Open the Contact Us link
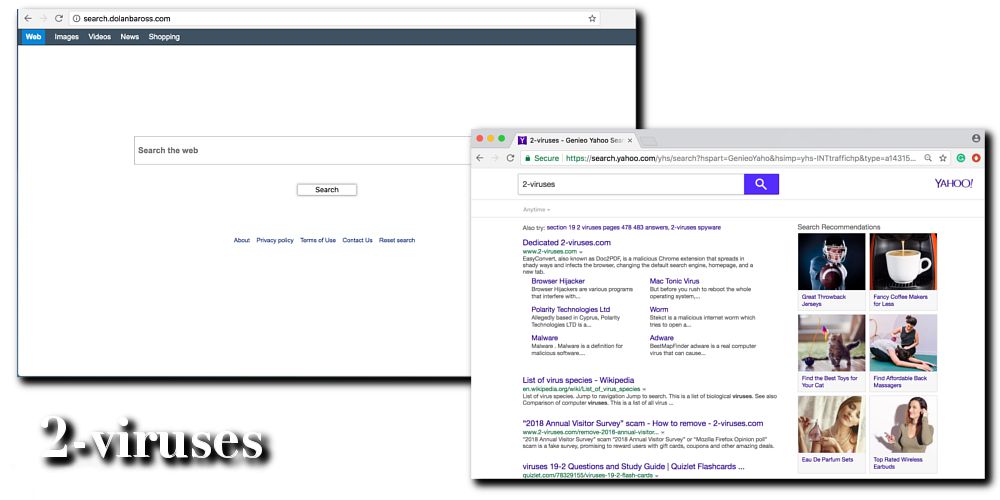 357,240
